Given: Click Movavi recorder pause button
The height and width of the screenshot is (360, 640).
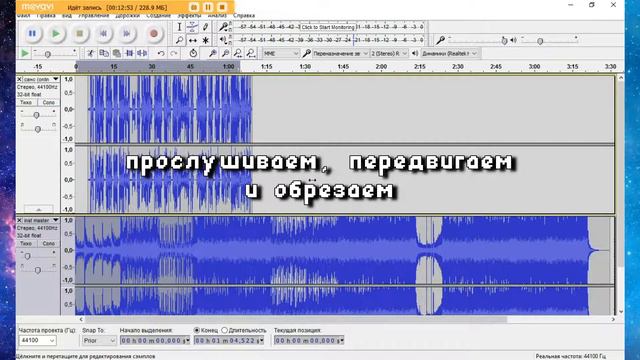Looking at the screenshot, I should pos(208,7).
